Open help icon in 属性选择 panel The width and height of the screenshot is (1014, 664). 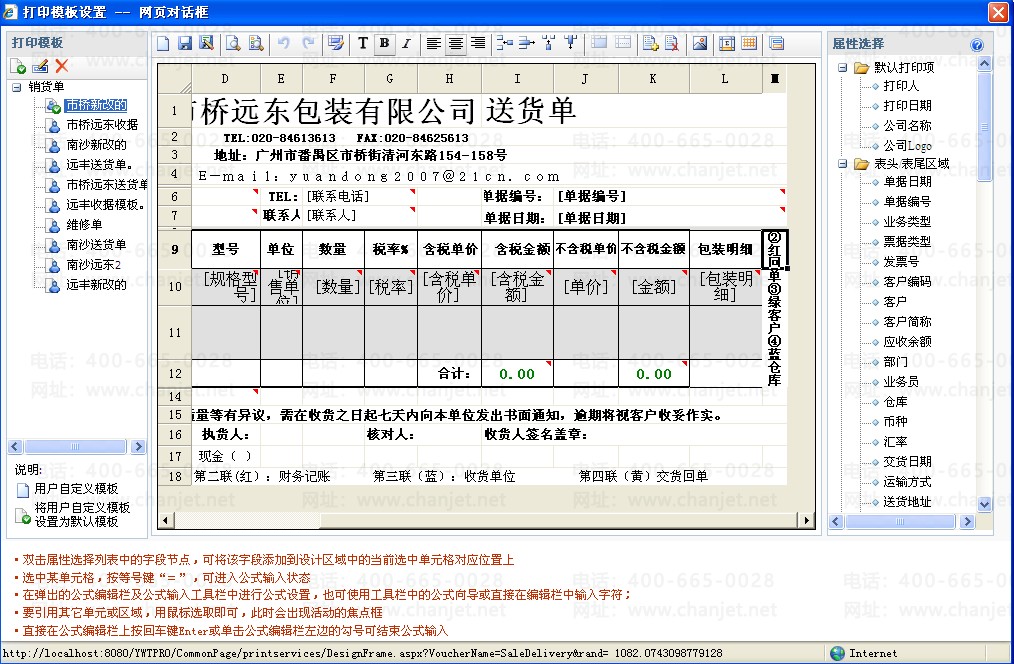pos(977,45)
